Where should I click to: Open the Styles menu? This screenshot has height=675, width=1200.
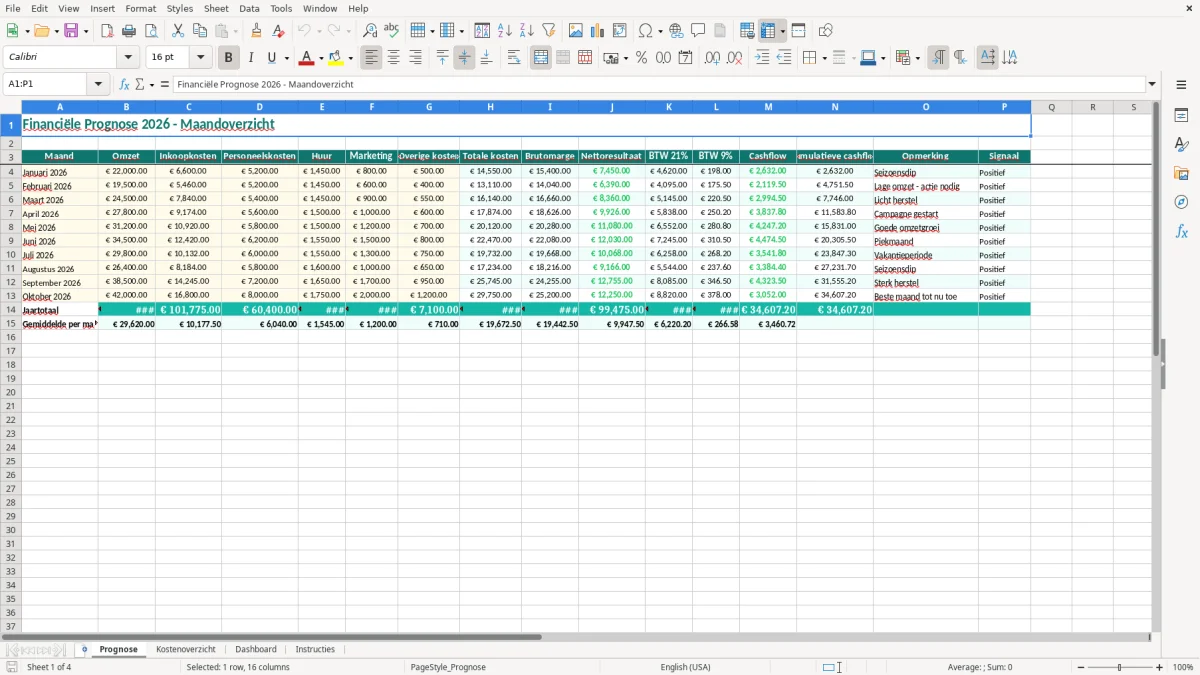(180, 8)
